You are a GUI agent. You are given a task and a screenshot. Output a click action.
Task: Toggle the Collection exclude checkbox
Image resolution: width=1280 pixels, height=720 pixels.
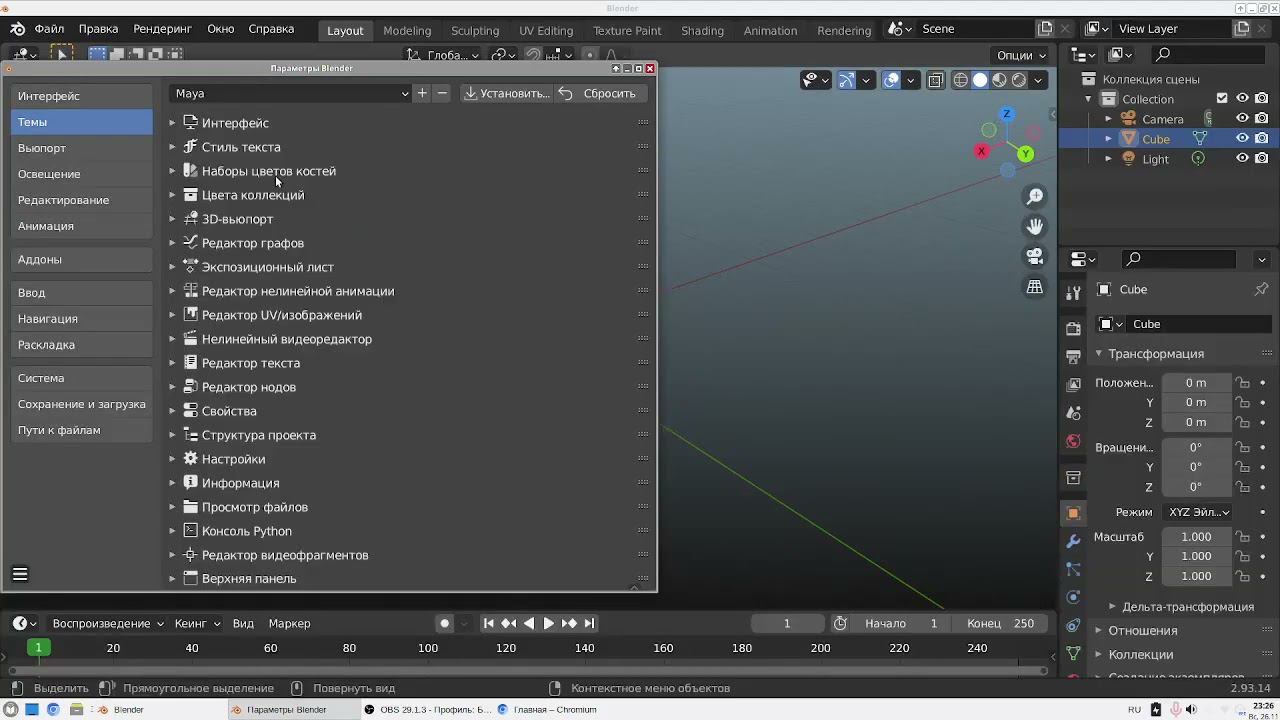[1222, 98]
